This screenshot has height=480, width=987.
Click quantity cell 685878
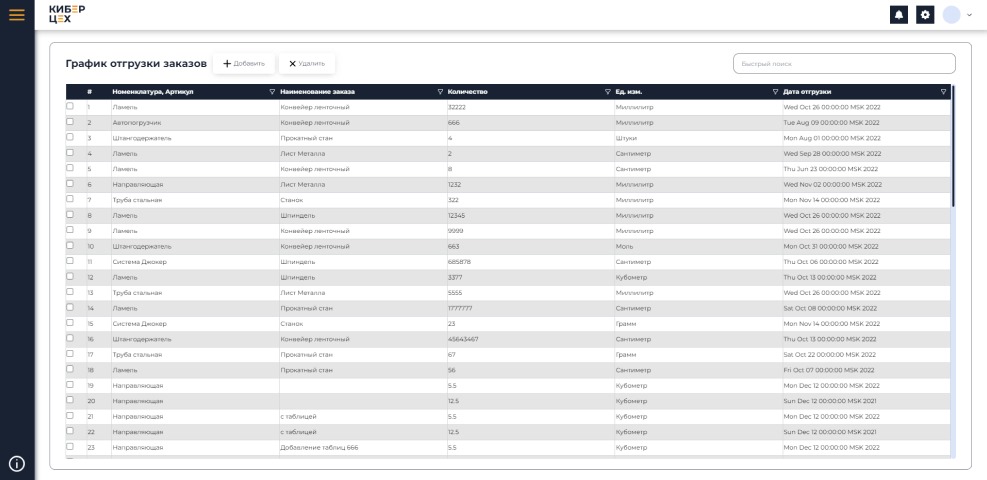(531, 262)
